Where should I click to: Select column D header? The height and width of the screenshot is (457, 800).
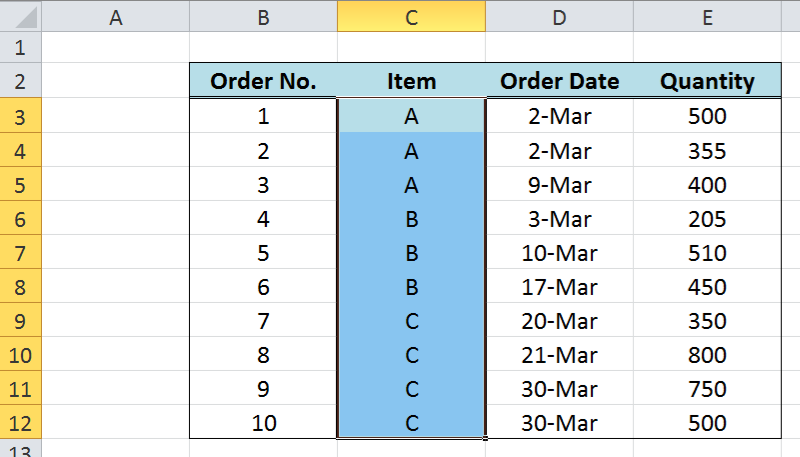tap(559, 16)
